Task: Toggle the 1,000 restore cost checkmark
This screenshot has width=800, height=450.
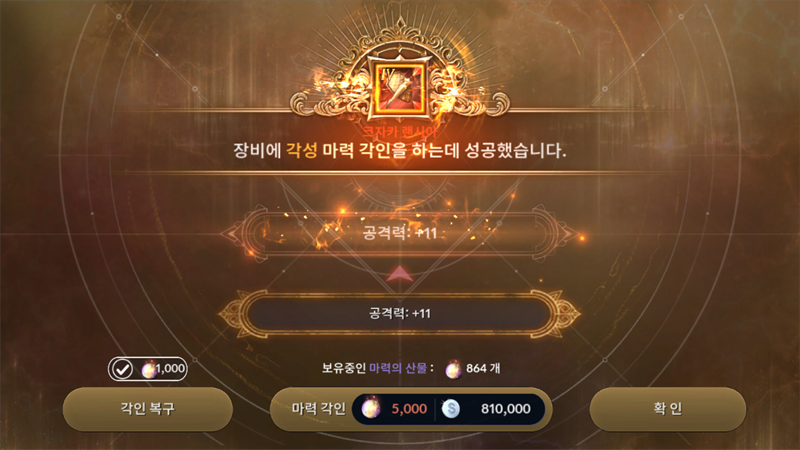Action: [122, 369]
